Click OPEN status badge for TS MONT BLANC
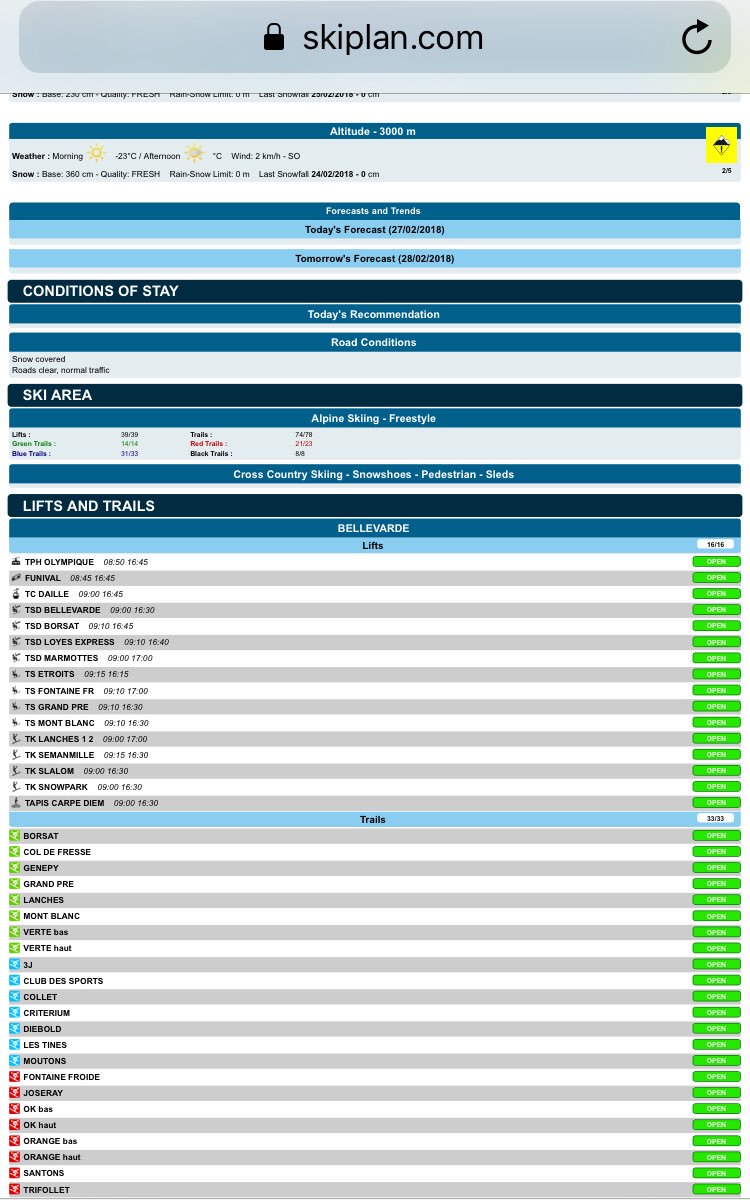This screenshot has height=1200, width=750. point(716,723)
